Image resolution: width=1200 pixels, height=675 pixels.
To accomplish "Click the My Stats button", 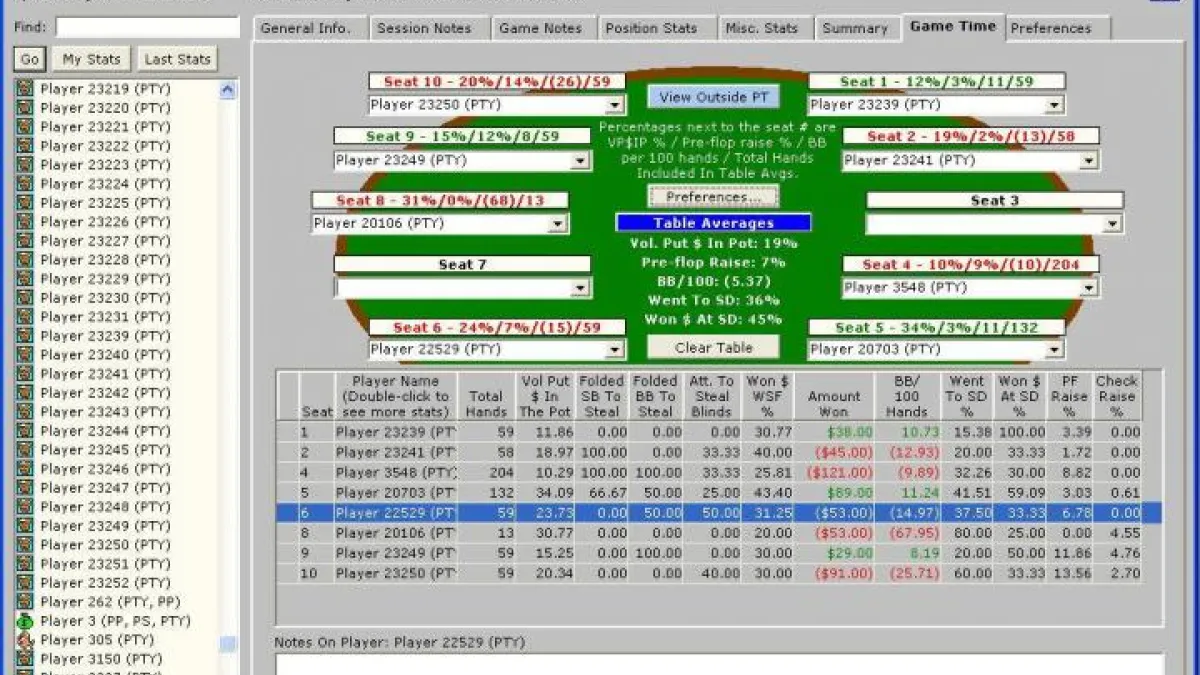I will [91, 59].
